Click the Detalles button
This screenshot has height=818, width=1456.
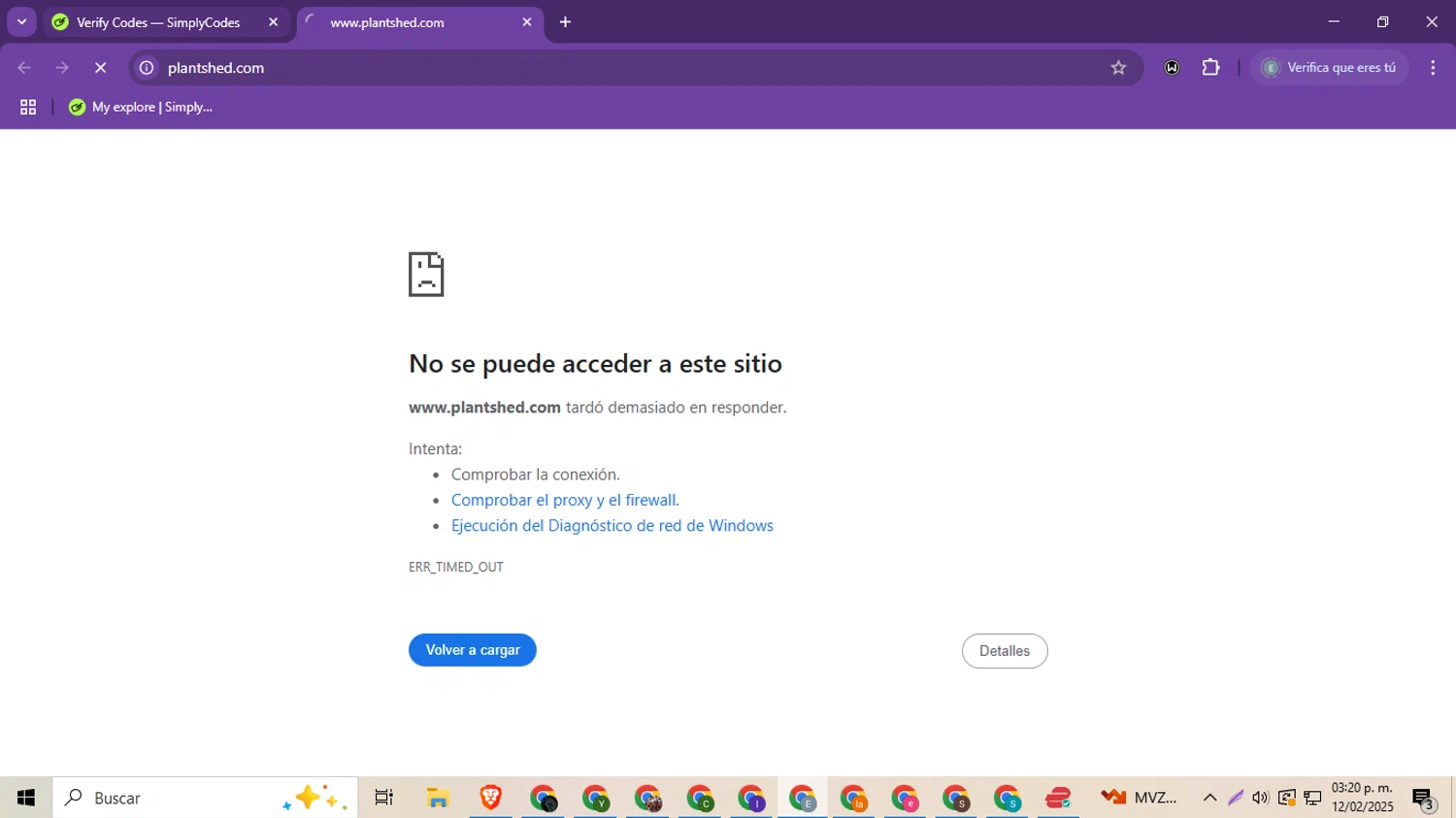coord(1005,651)
